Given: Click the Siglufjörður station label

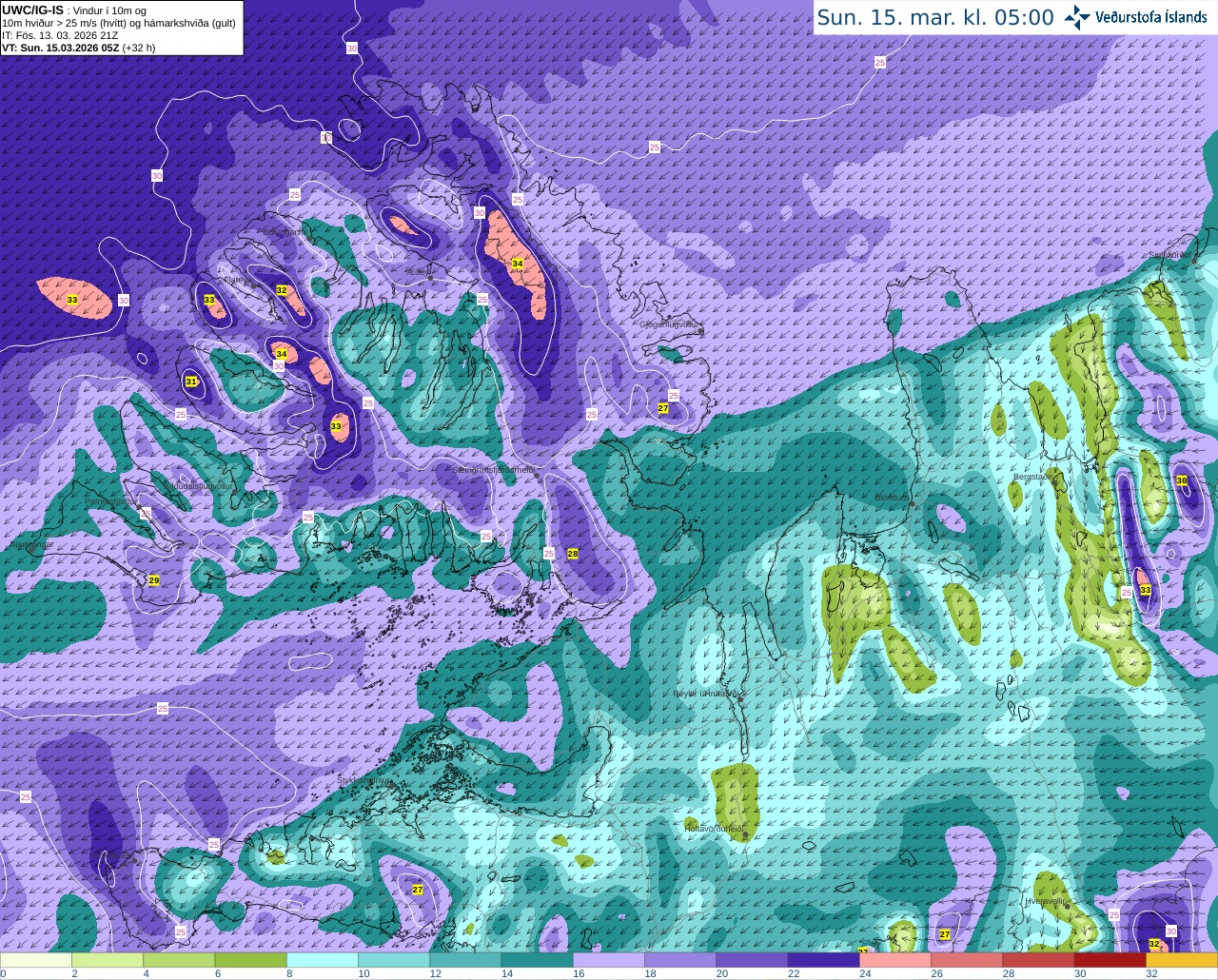Looking at the screenshot, I should 1170,255.
